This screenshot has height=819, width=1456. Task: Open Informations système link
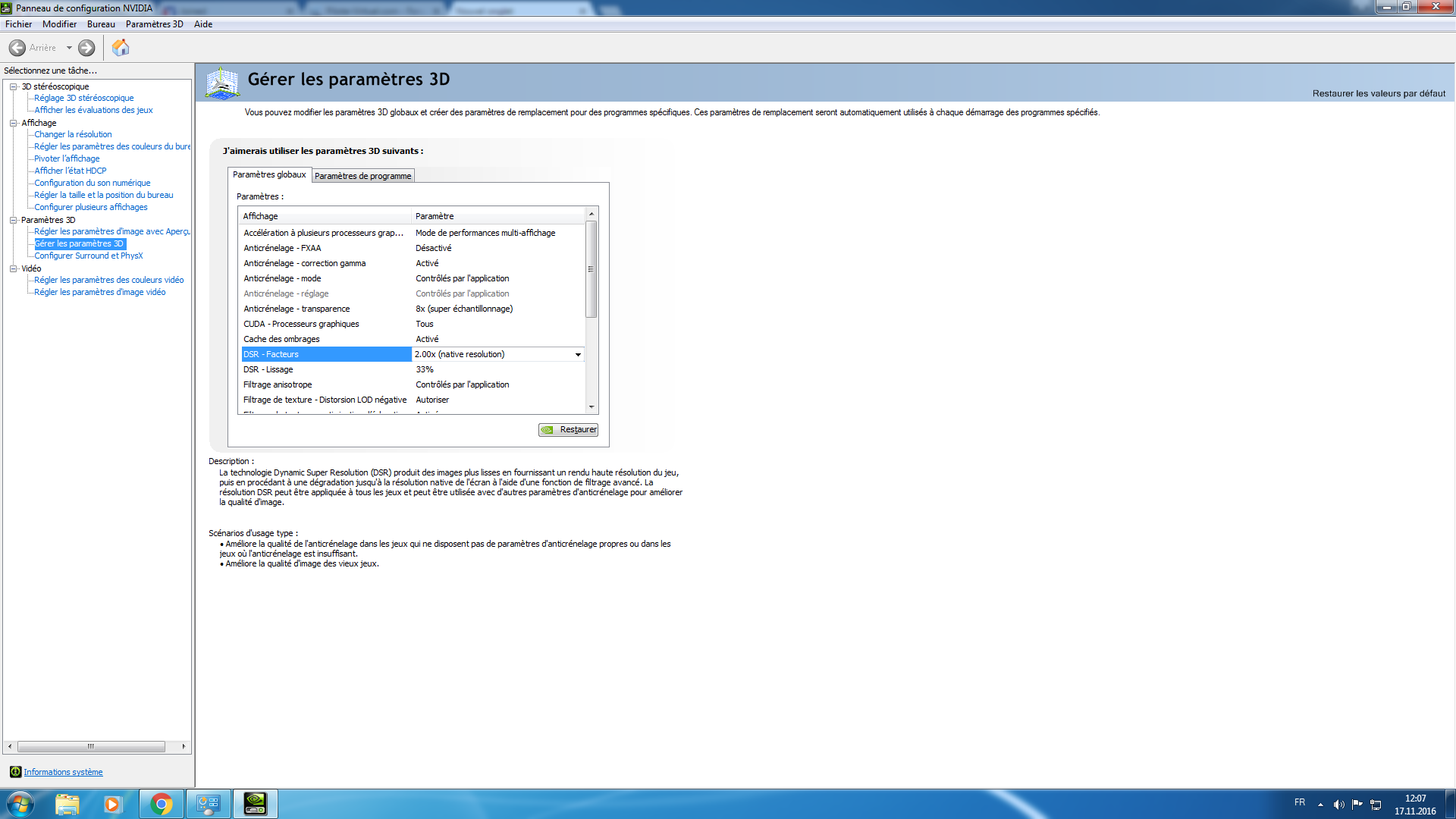pos(63,772)
